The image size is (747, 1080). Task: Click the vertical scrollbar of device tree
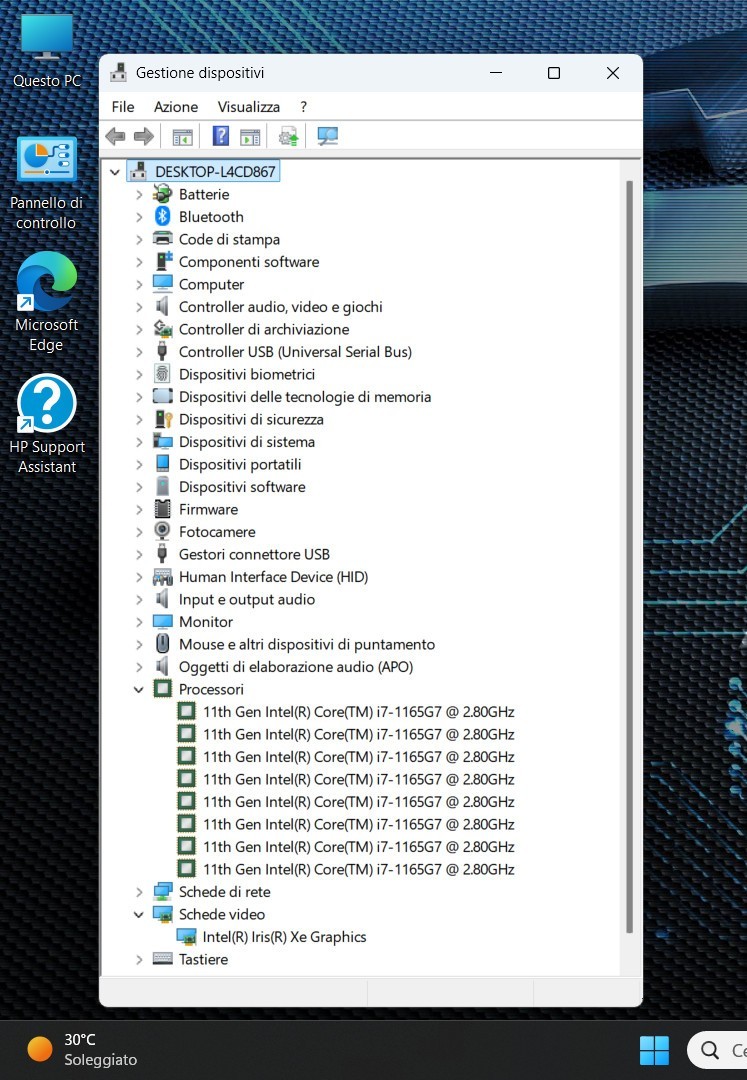point(629,558)
